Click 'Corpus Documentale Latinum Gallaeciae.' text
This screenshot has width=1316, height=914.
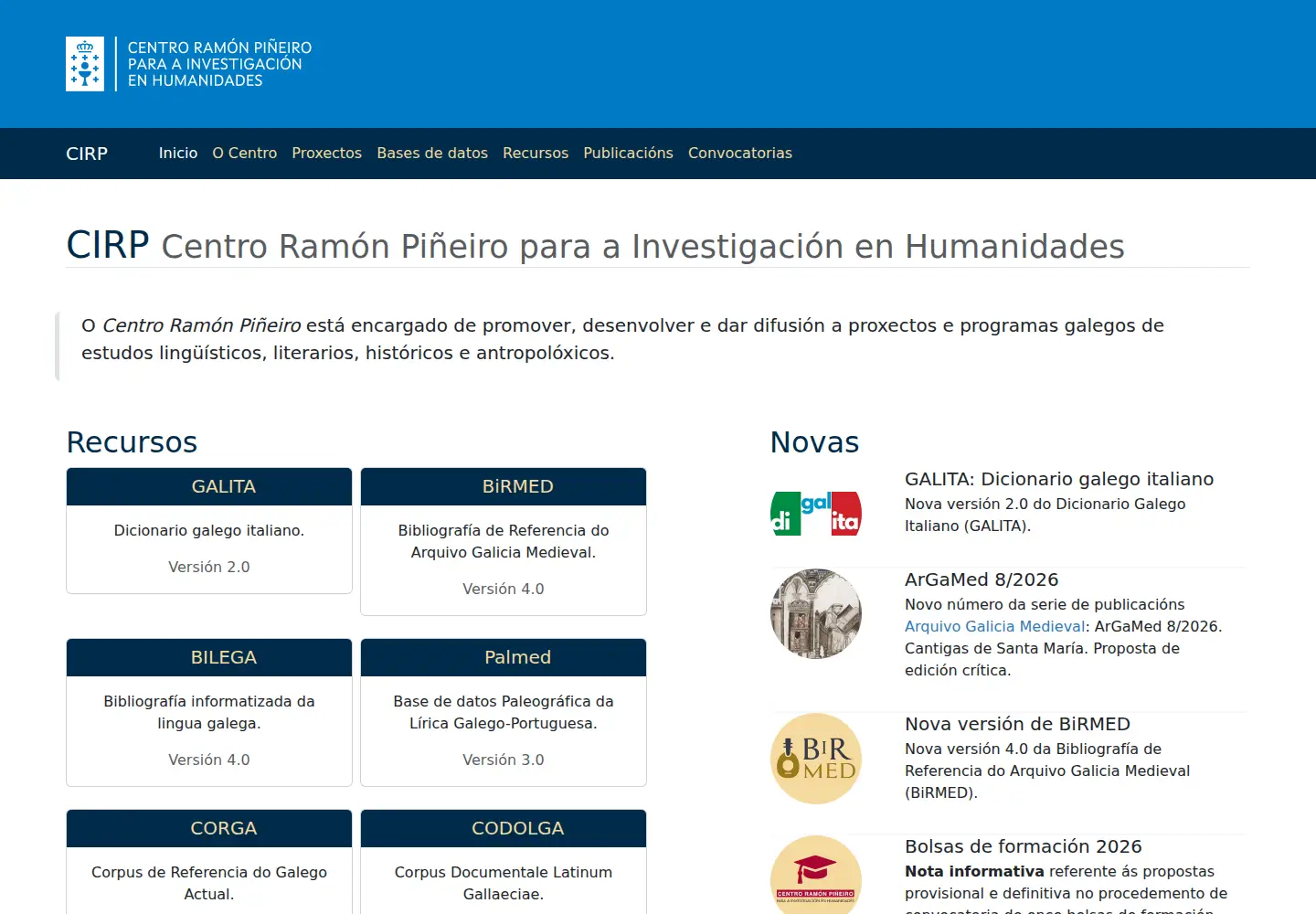[x=504, y=883]
